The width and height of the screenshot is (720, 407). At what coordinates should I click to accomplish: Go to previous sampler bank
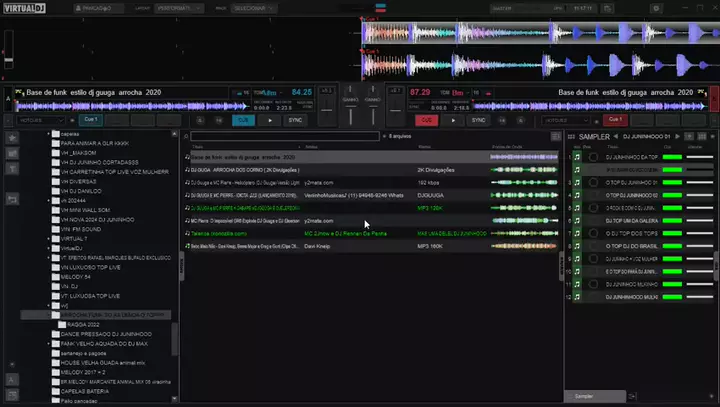[x=615, y=136]
